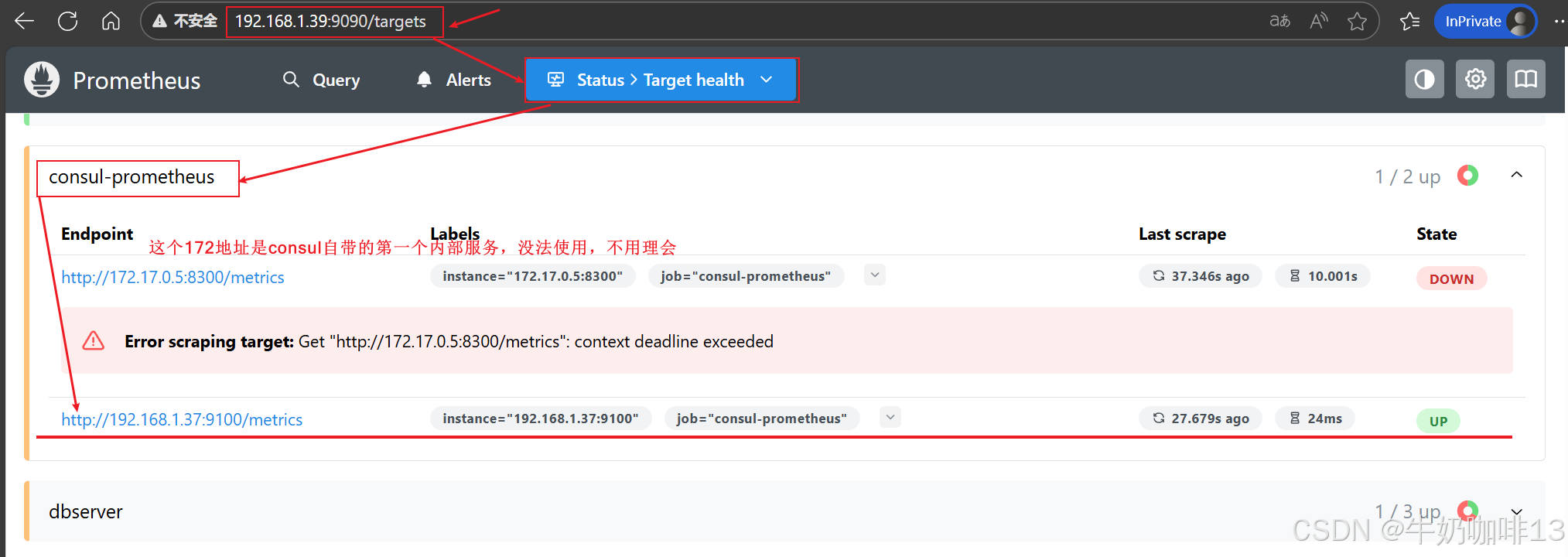1568x557 pixels.
Task: Collapse the consul-prometheus target pool
Action: click(x=1516, y=175)
